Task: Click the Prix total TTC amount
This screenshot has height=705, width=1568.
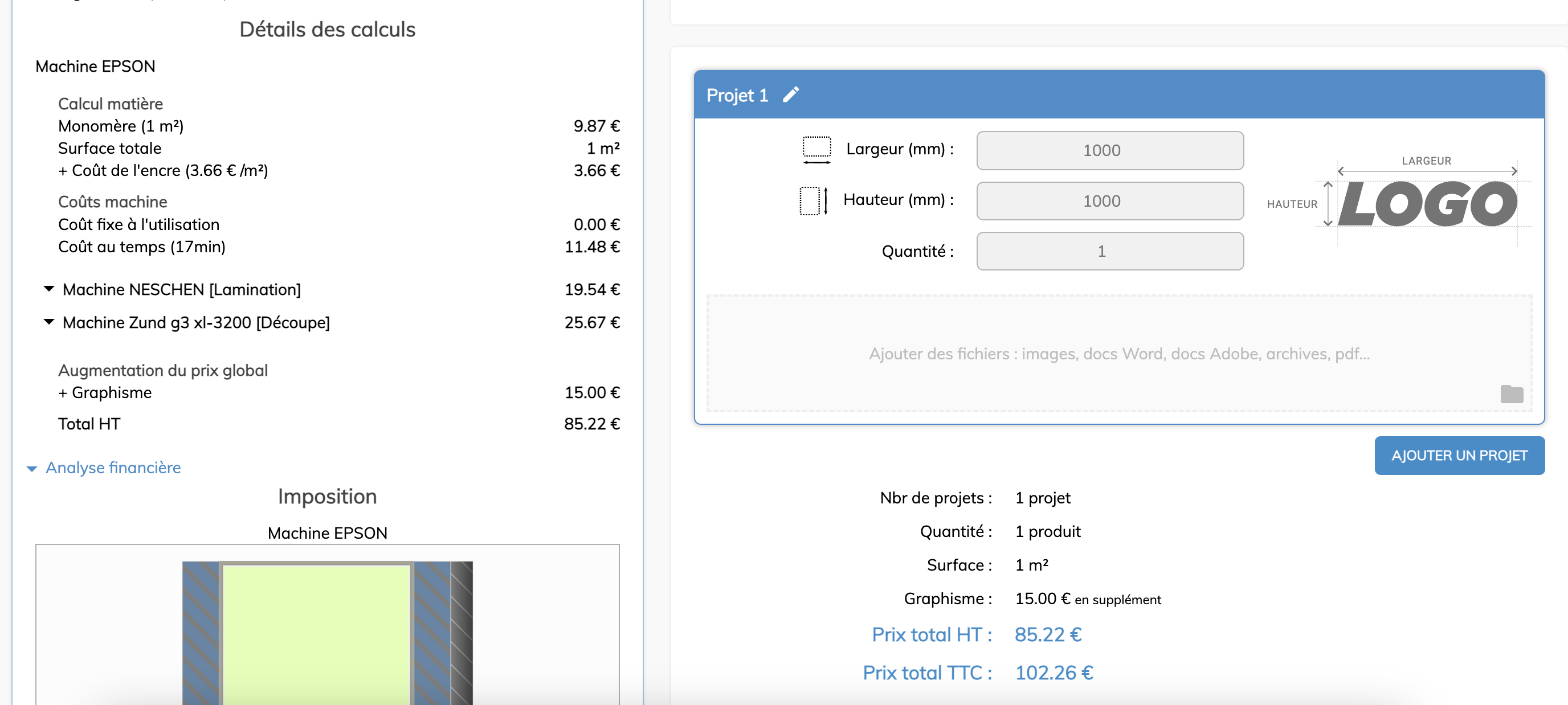Action: point(1053,673)
